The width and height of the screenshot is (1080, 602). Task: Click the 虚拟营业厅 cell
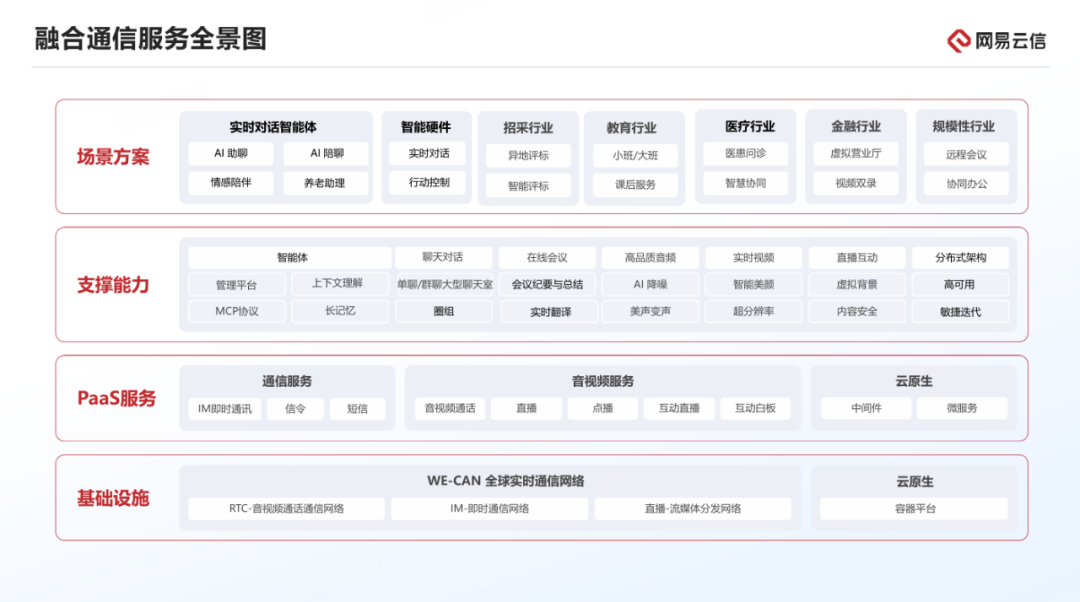(855, 154)
